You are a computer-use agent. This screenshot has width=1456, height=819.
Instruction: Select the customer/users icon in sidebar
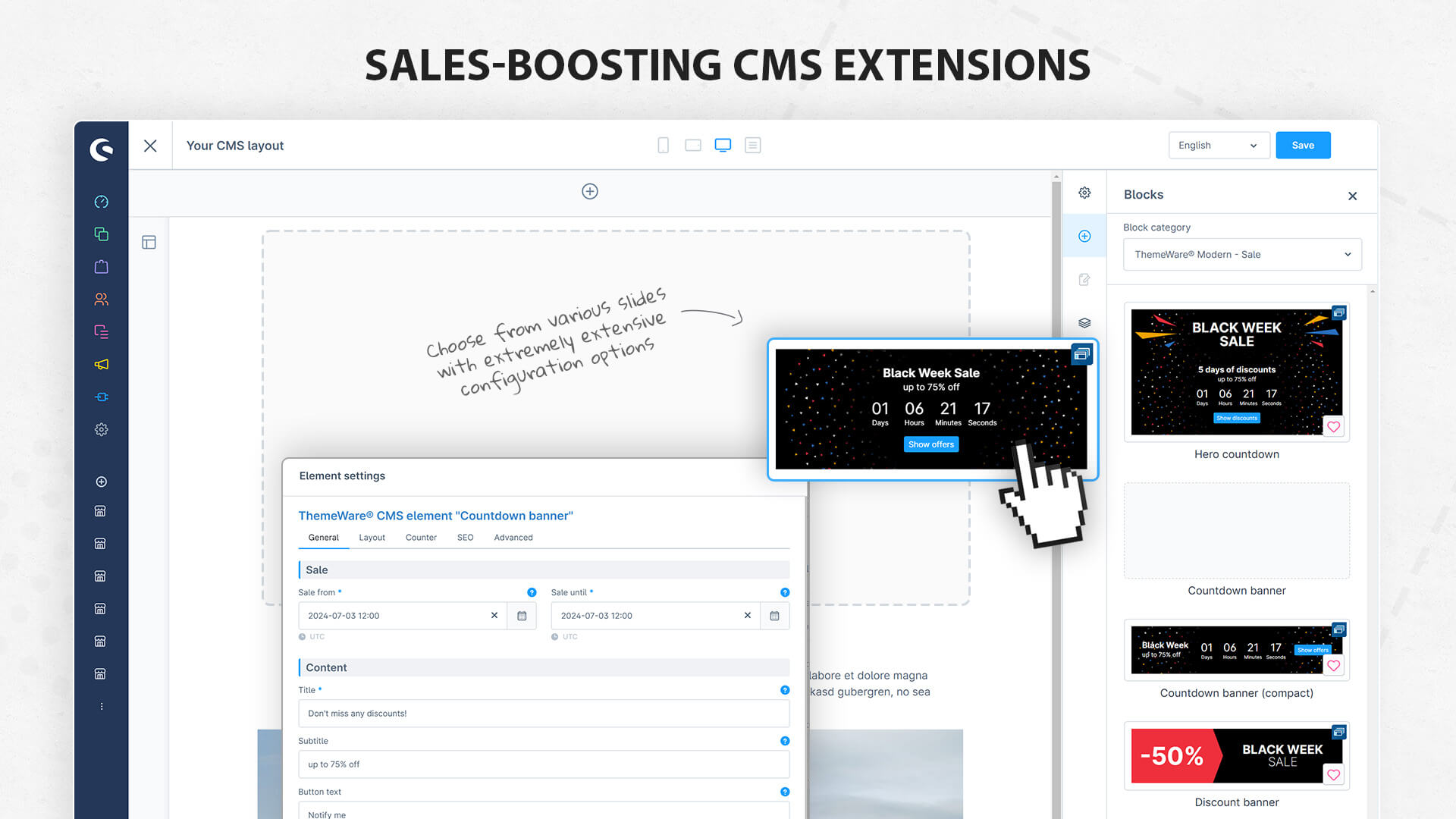(100, 298)
